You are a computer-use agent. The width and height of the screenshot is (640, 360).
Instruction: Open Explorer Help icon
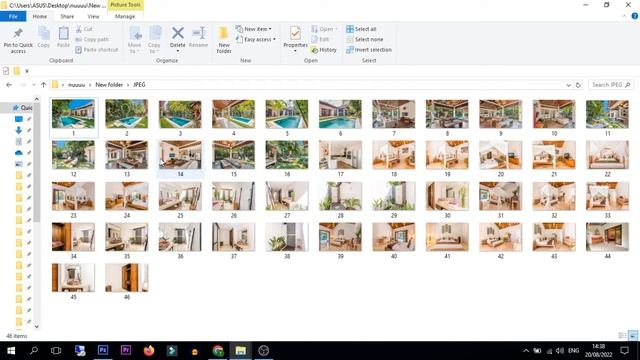[635, 16]
